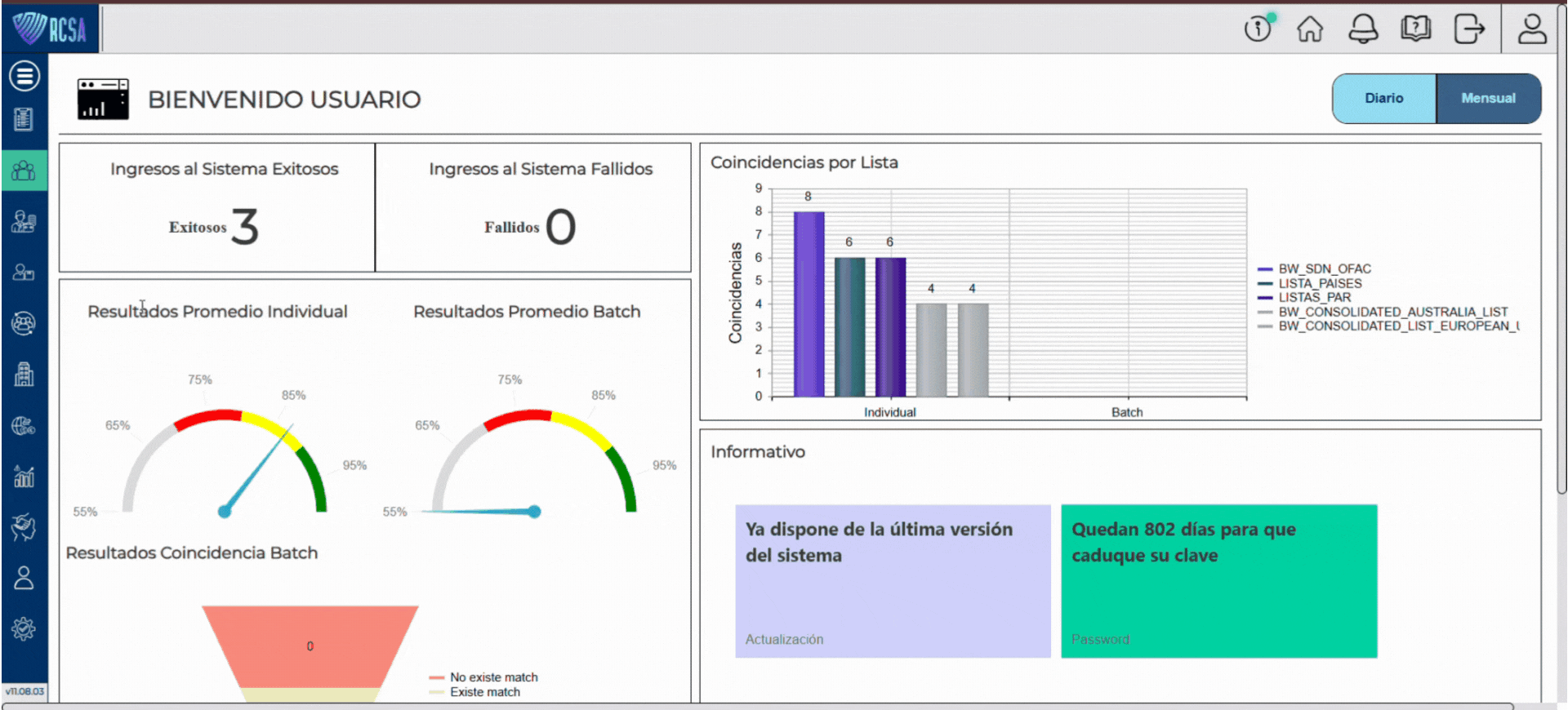The width and height of the screenshot is (1568, 710).
Task: Switch the dashboard to Diario view
Action: point(1383,99)
